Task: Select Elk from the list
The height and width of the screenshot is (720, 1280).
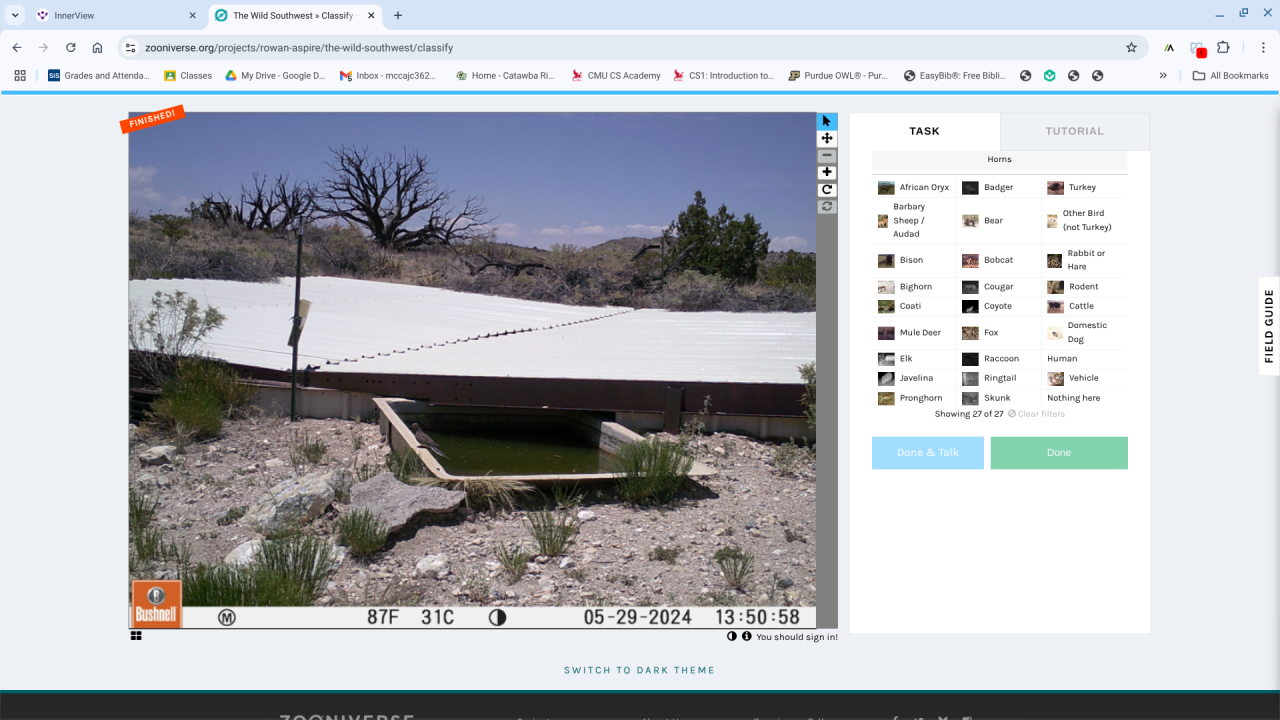Action: [x=914, y=359]
